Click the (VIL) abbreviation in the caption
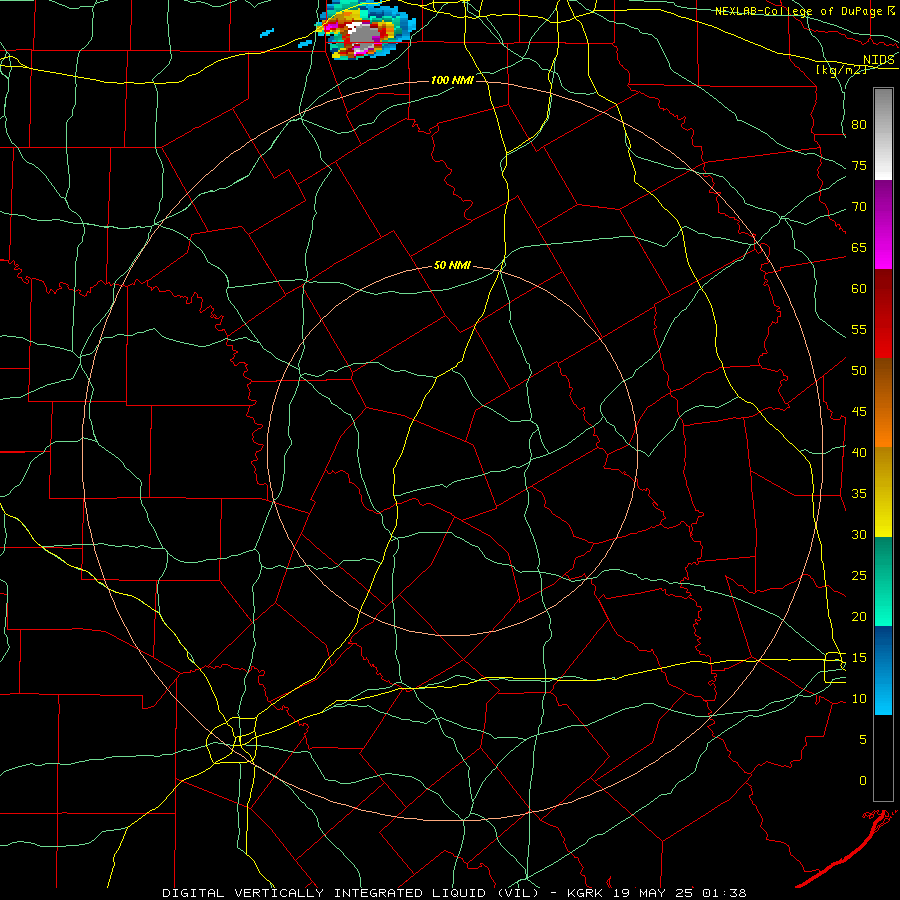 [517, 893]
